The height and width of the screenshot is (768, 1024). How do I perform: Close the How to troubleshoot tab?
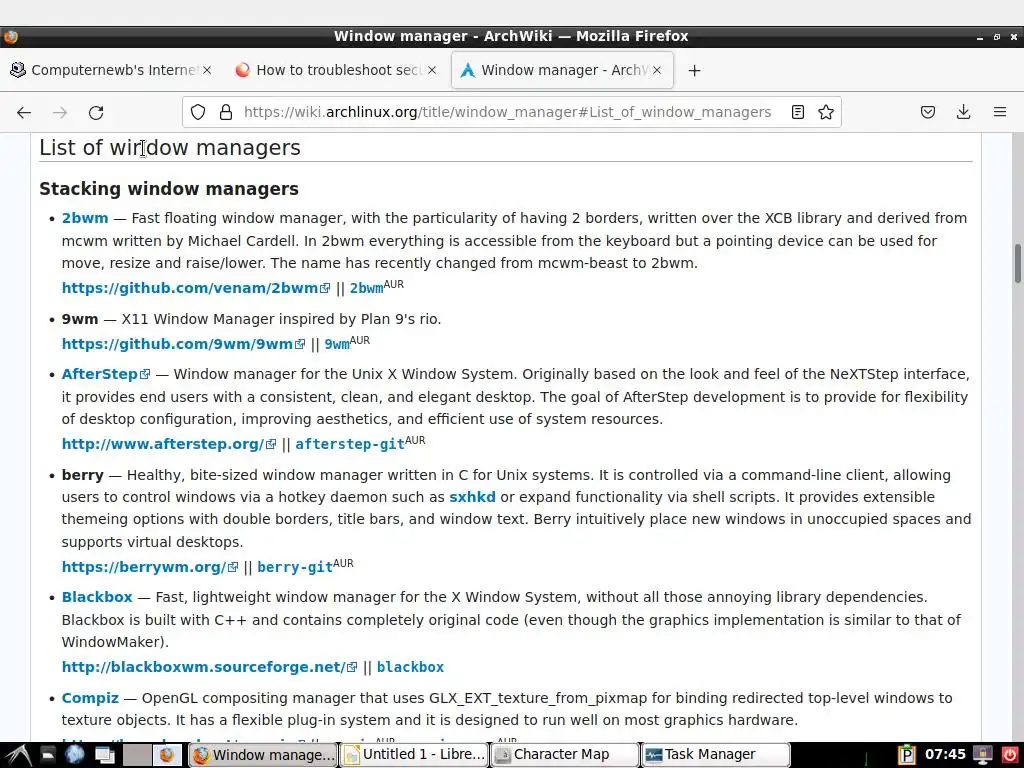click(432, 70)
